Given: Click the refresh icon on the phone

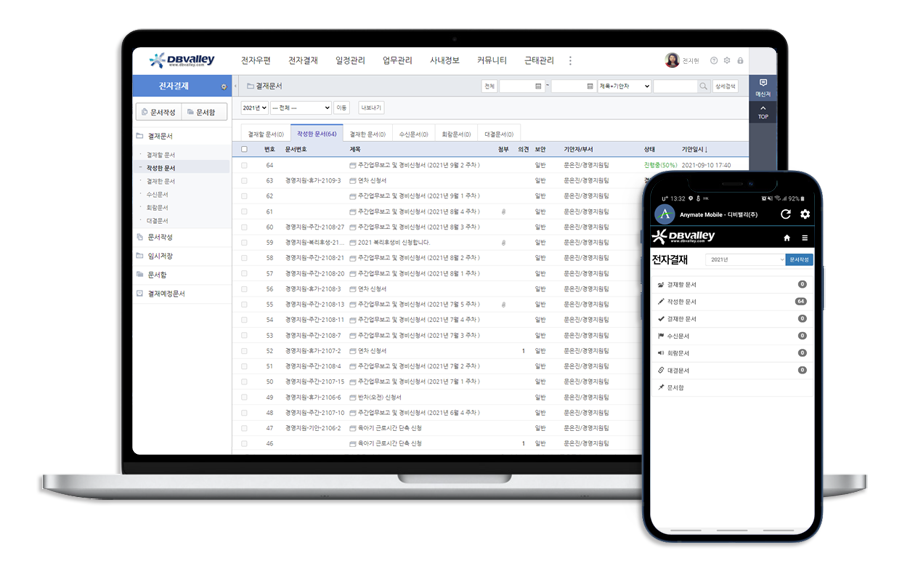Looking at the screenshot, I should 786,214.
